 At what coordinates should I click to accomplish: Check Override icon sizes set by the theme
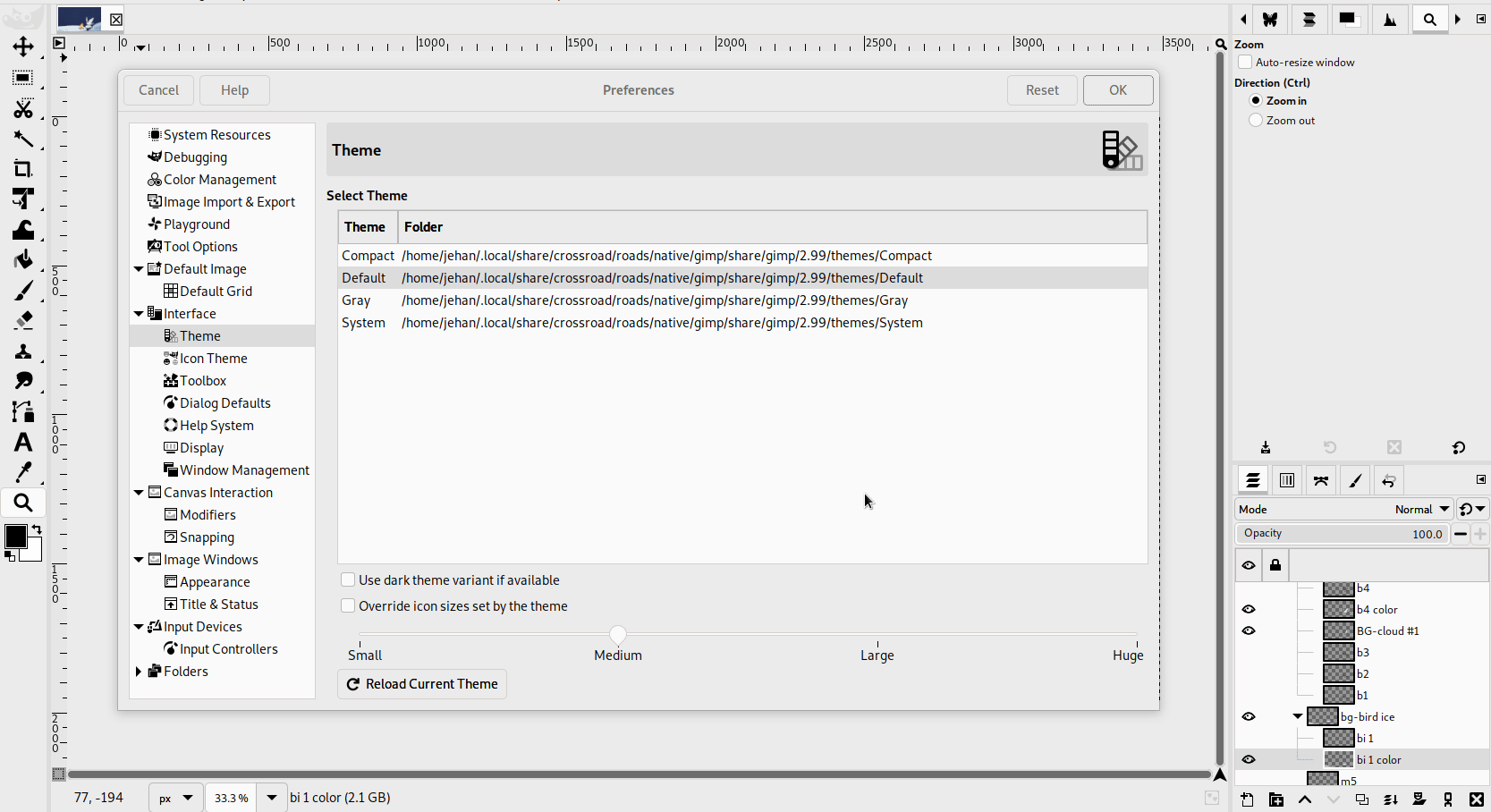click(348, 605)
